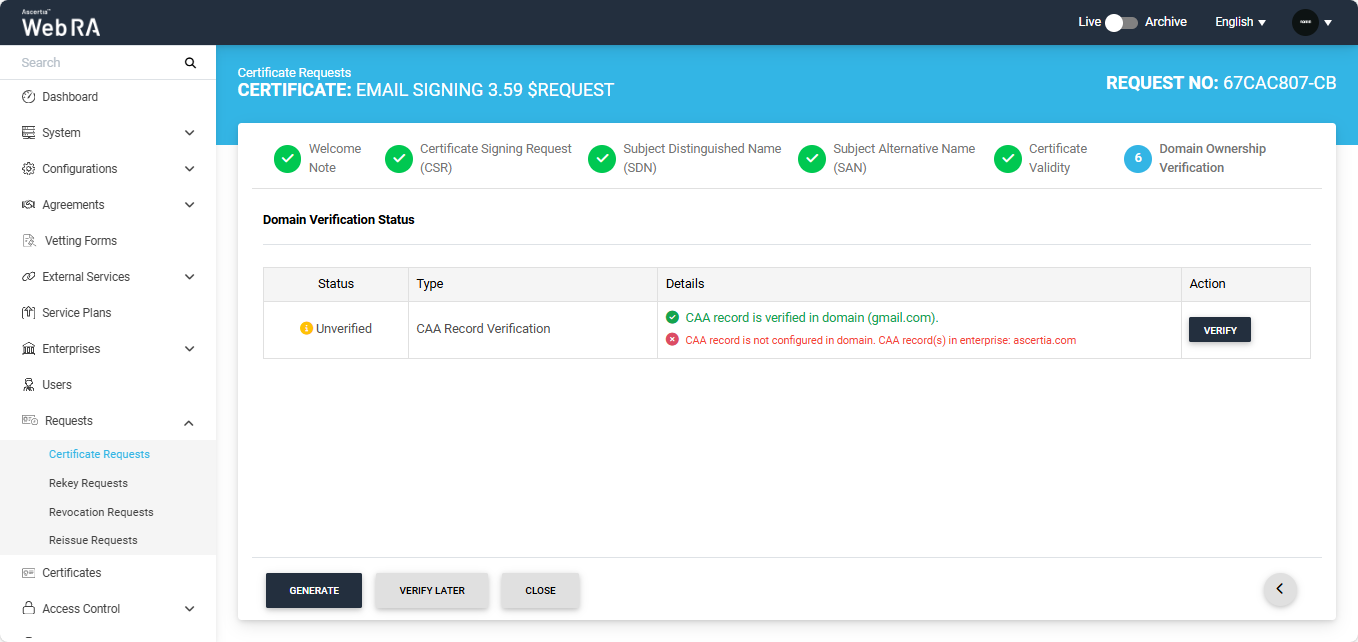Click the Service Plans menu label

[x=77, y=313]
